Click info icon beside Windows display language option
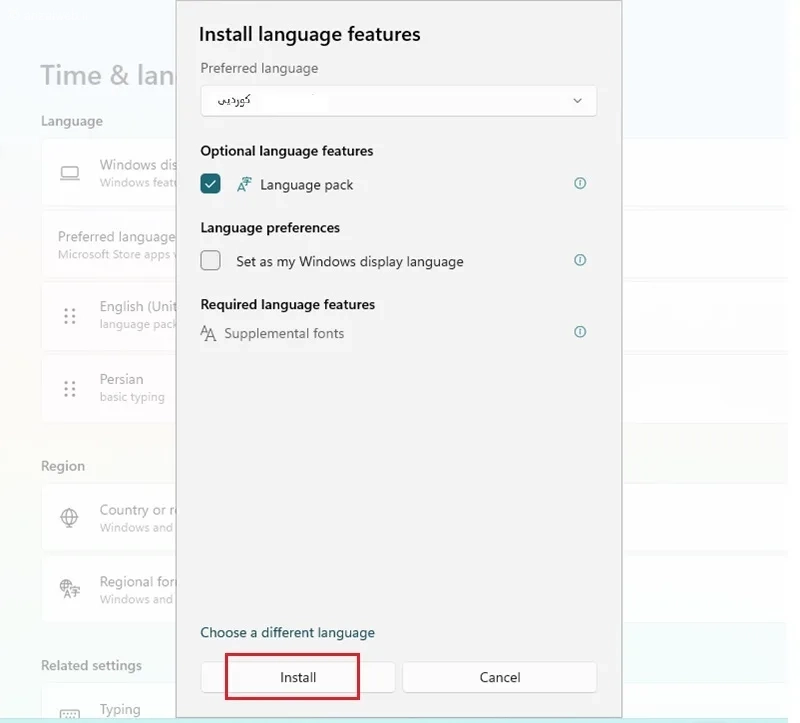Viewport: 800px width, 723px height. [x=580, y=260]
